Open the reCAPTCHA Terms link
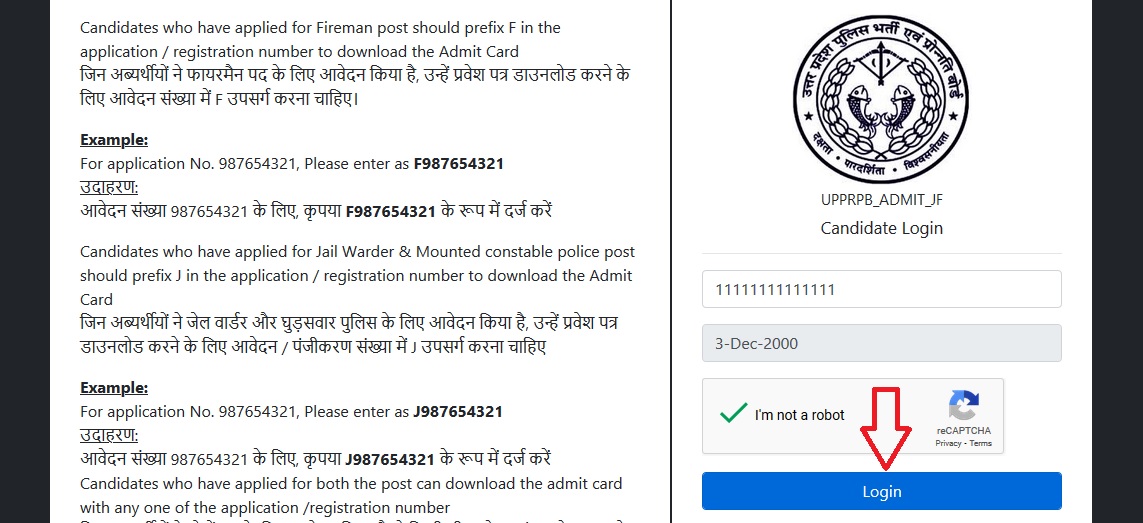This screenshot has height=523, width=1143. (x=980, y=443)
